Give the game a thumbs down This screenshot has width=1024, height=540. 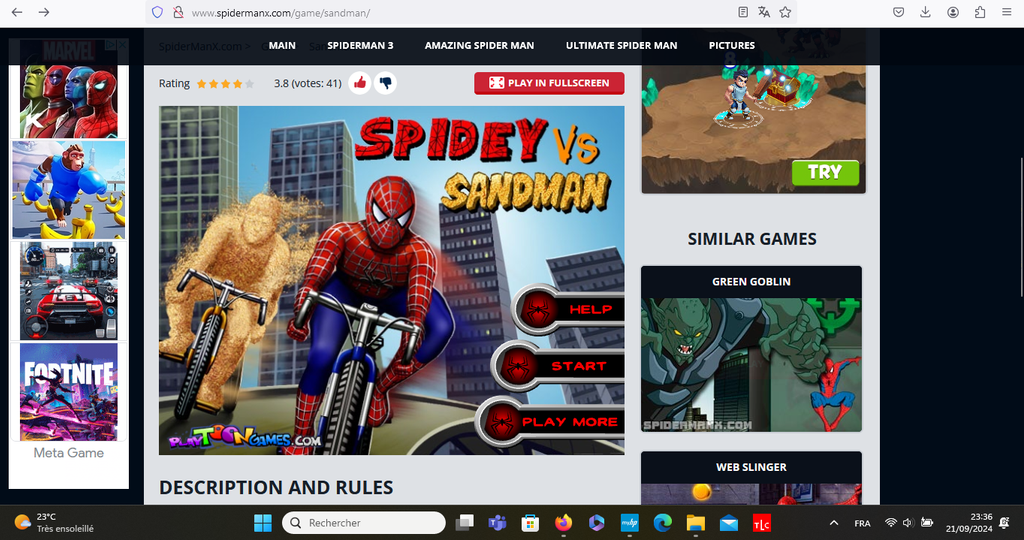(x=385, y=83)
